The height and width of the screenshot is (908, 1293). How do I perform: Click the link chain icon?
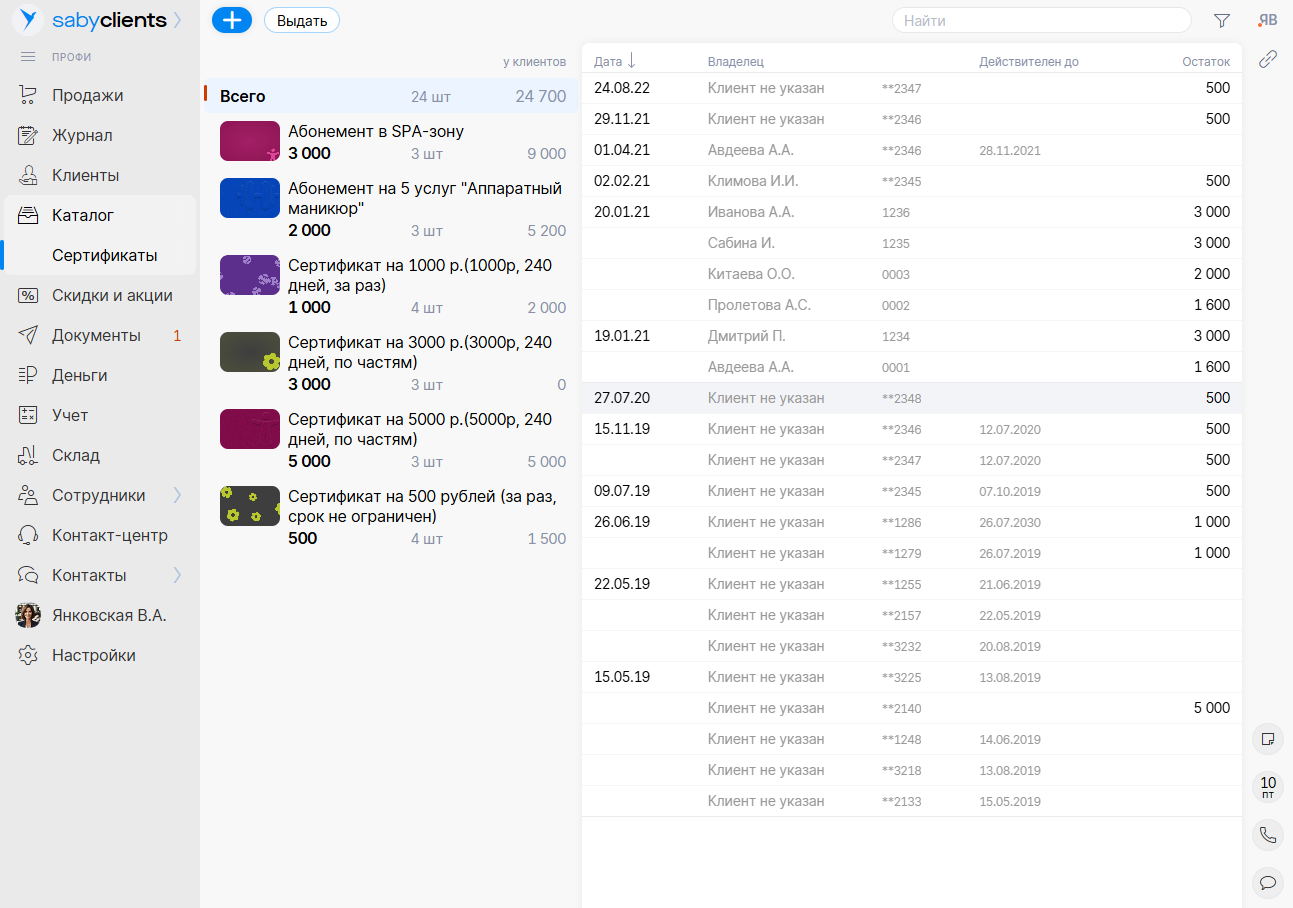1267,59
